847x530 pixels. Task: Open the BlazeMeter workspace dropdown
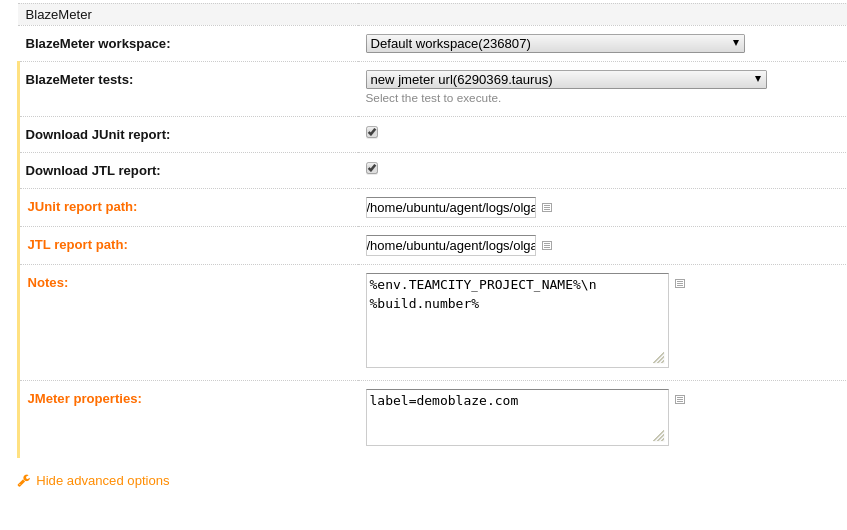pyautogui.click(x=554, y=43)
